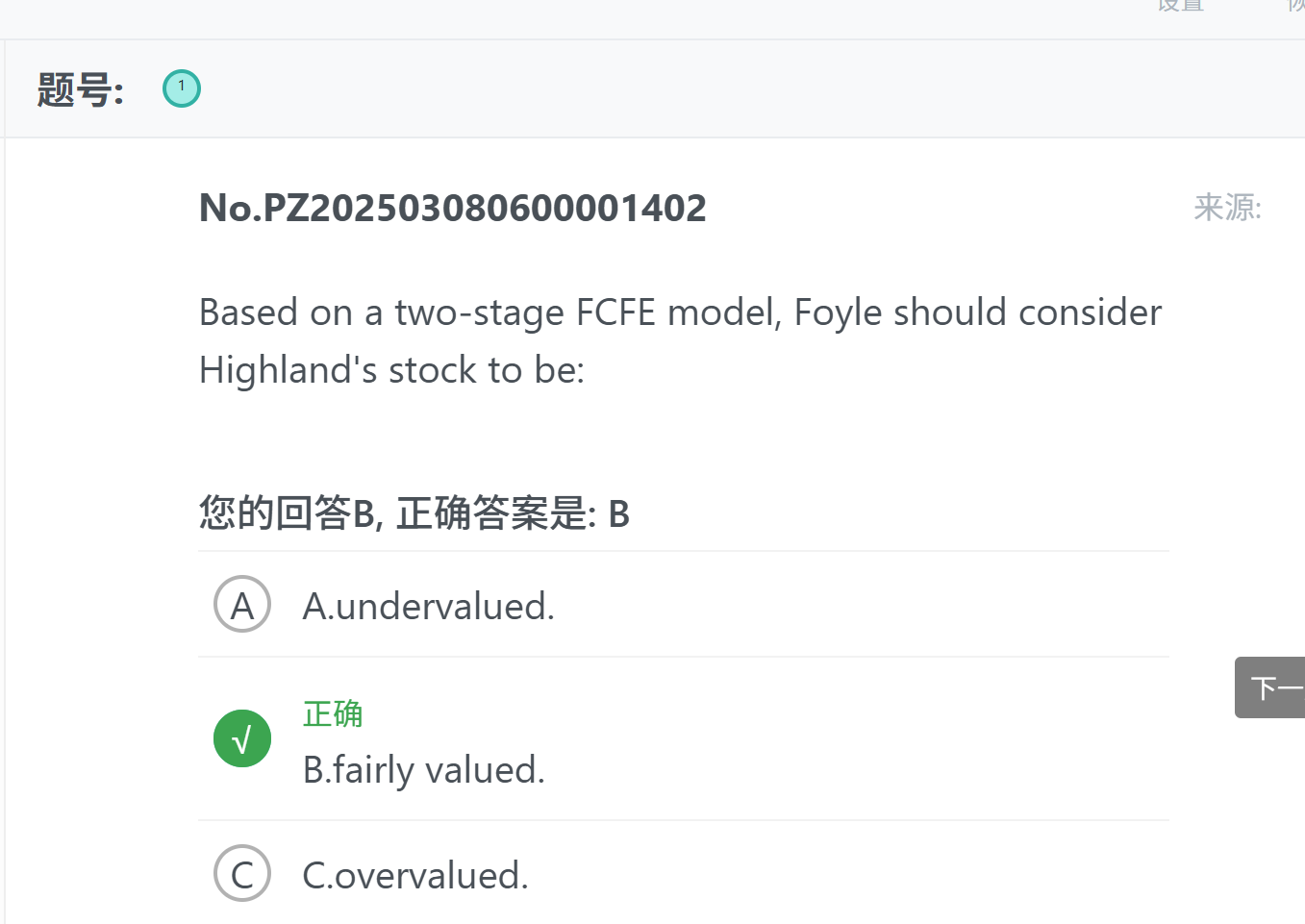The height and width of the screenshot is (924, 1305).
Task: Click the green 正确 label
Action: point(333,713)
